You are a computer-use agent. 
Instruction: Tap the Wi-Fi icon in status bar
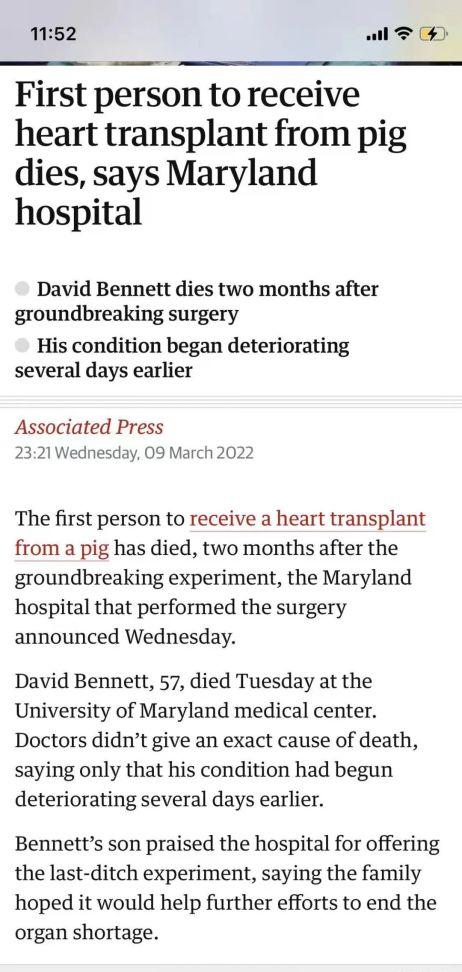402,33
